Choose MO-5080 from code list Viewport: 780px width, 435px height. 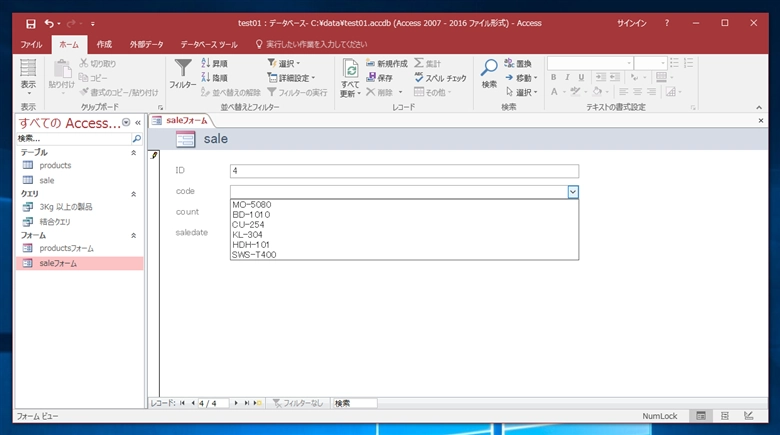(404, 205)
